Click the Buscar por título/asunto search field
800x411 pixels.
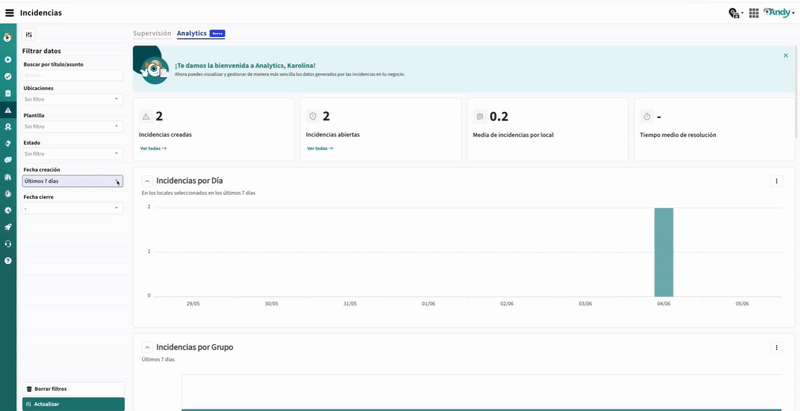[72, 75]
